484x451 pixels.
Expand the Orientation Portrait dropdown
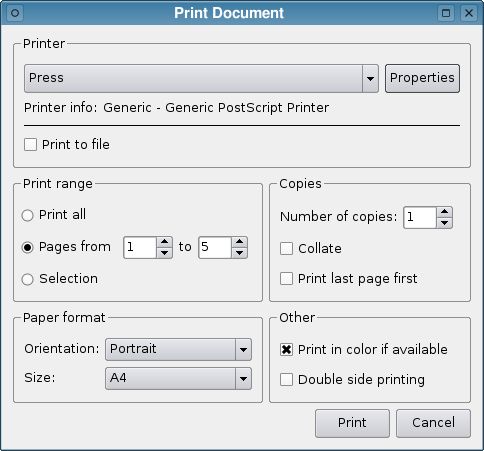pos(178,350)
